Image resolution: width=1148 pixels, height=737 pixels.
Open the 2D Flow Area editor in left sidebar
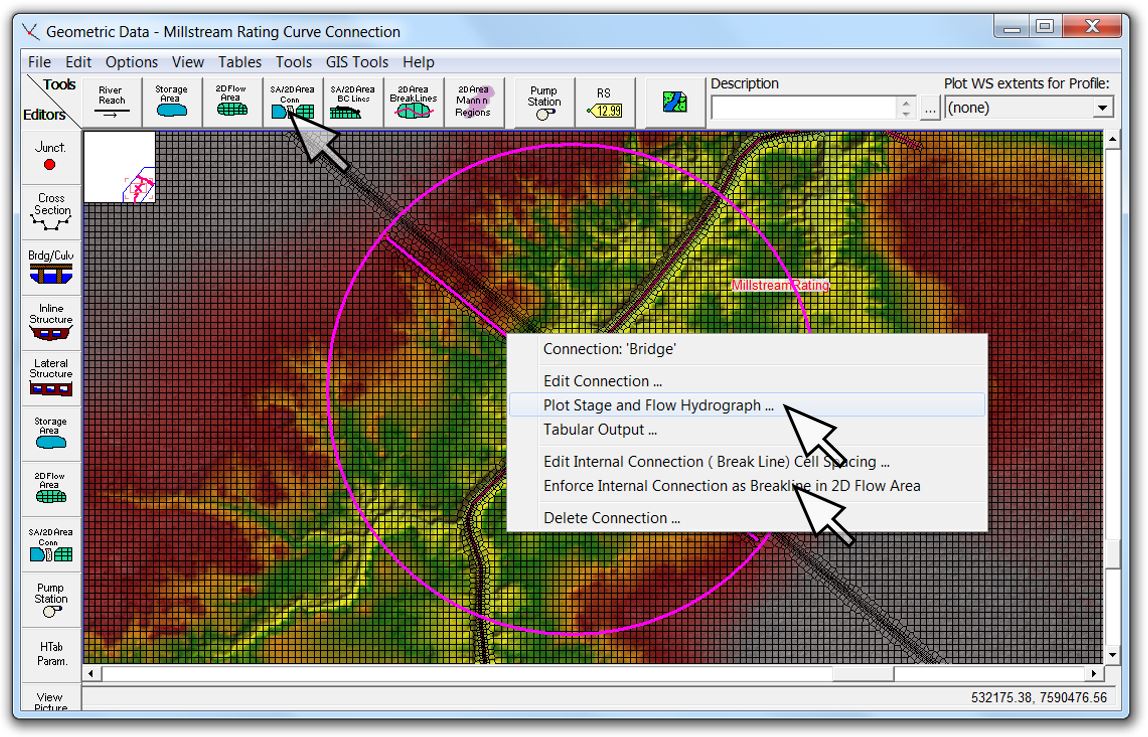(51, 488)
